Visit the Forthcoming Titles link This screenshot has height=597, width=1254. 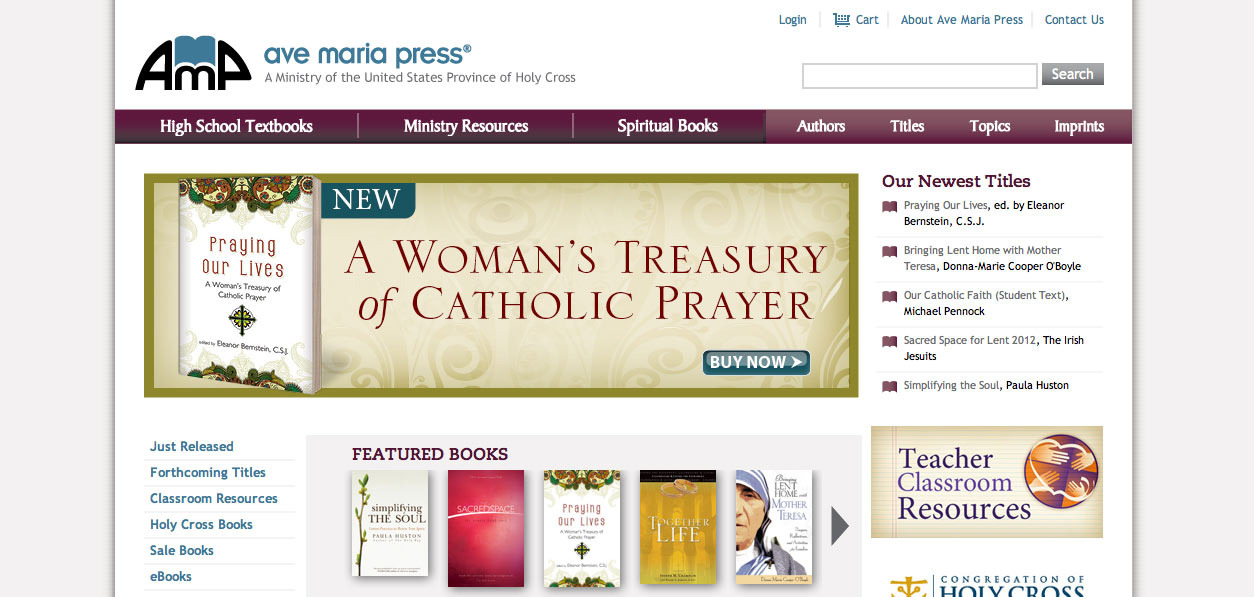click(208, 473)
